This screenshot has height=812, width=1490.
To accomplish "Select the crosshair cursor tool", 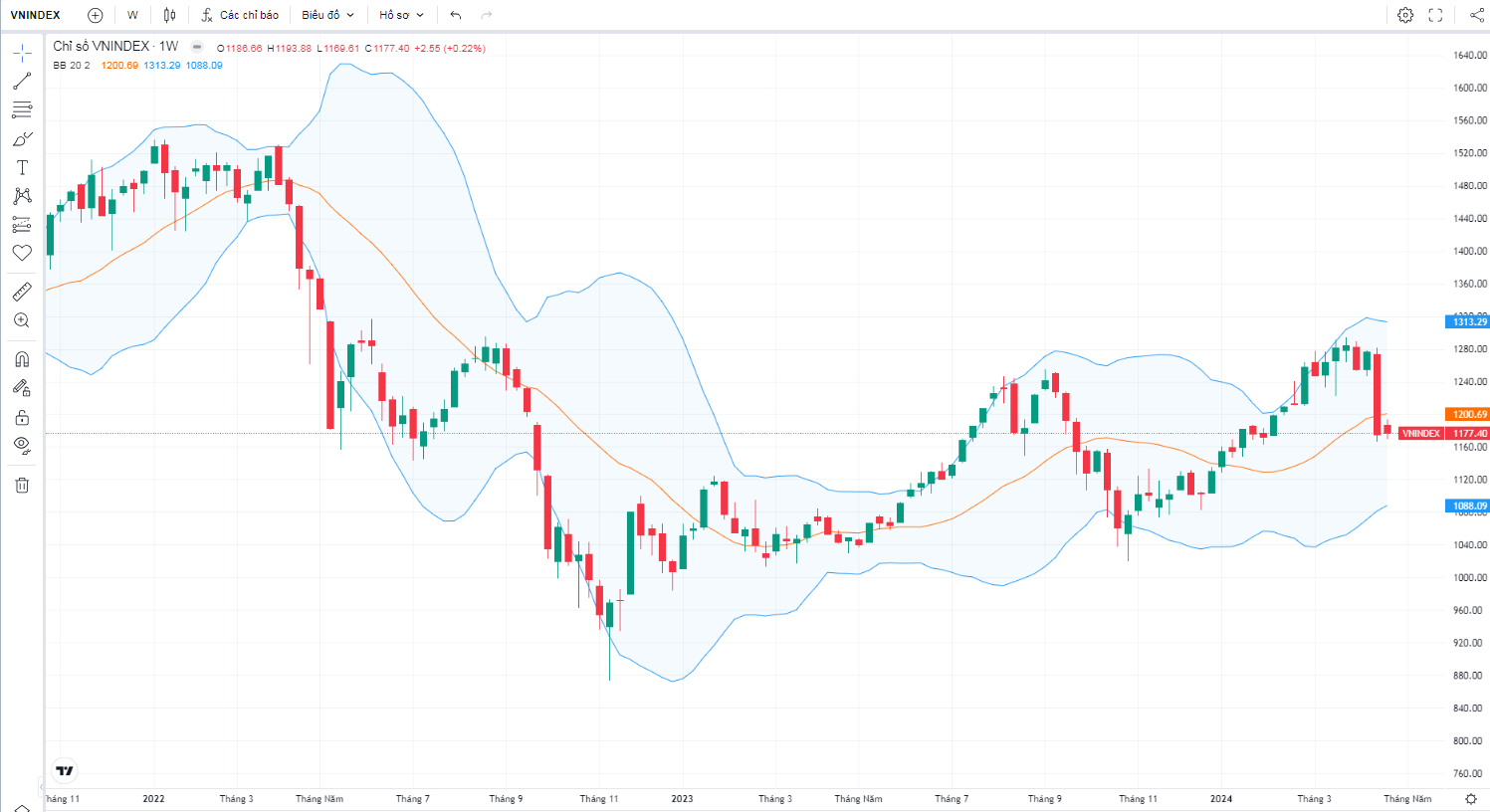I will (x=22, y=53).
